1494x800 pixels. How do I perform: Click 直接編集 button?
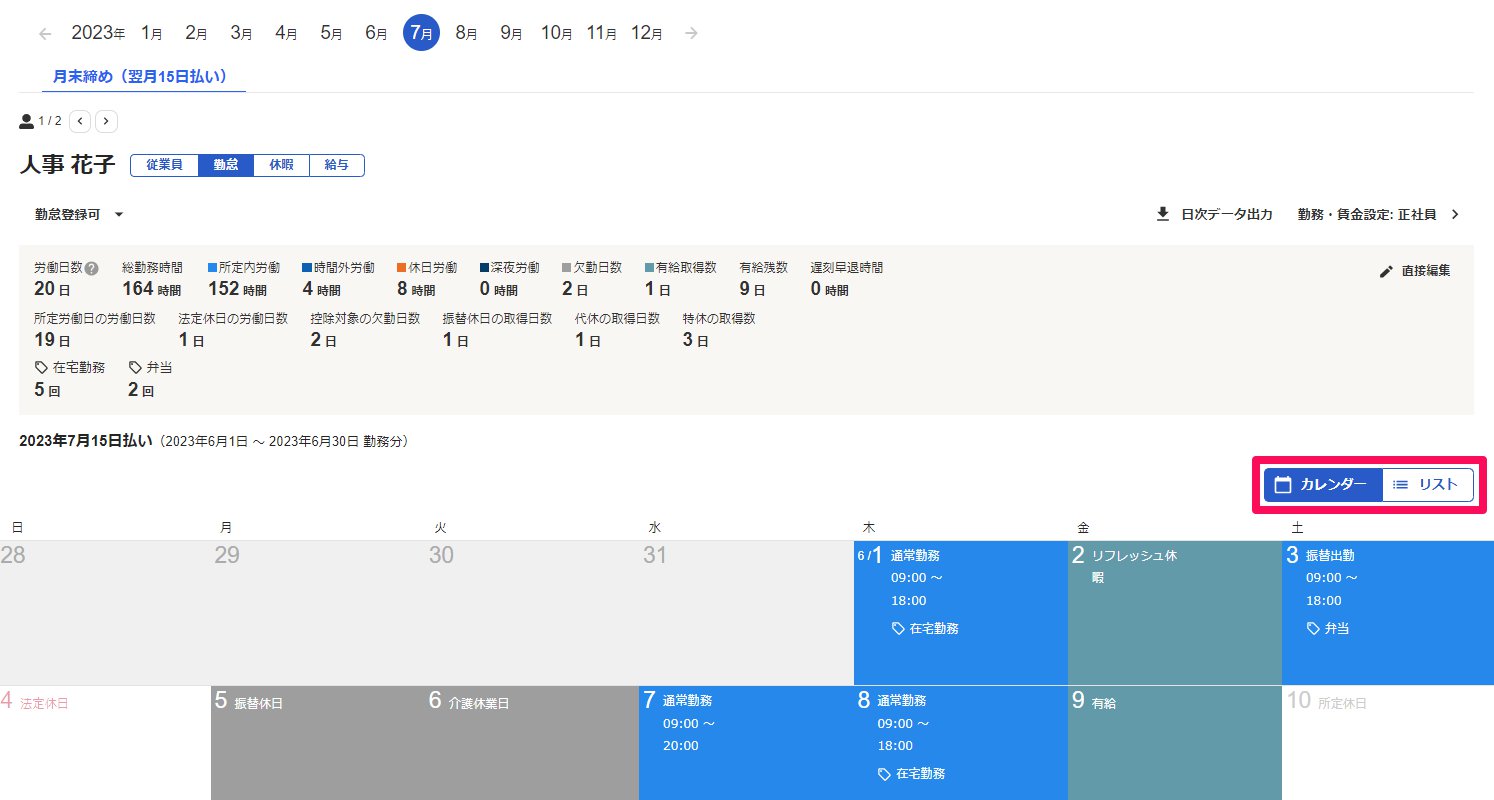pos(1414,271)
